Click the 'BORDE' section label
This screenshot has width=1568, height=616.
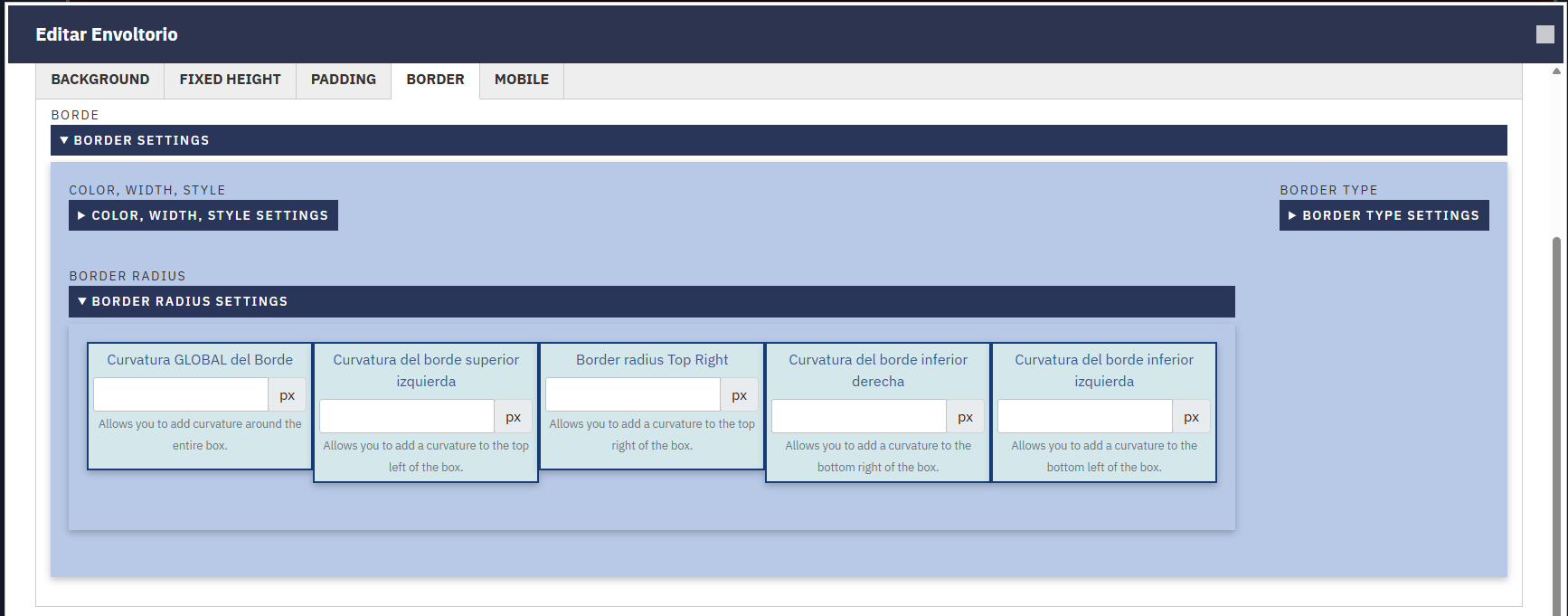75,115
